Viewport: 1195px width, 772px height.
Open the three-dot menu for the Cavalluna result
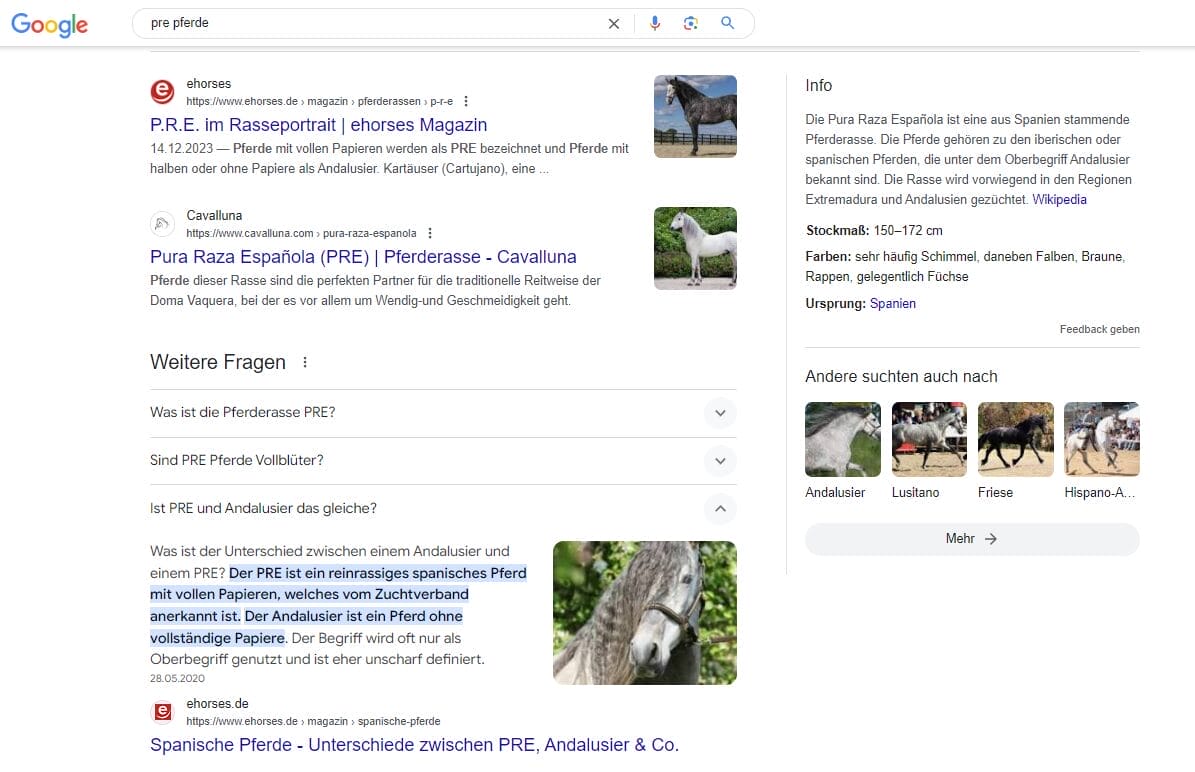[429, 232]
